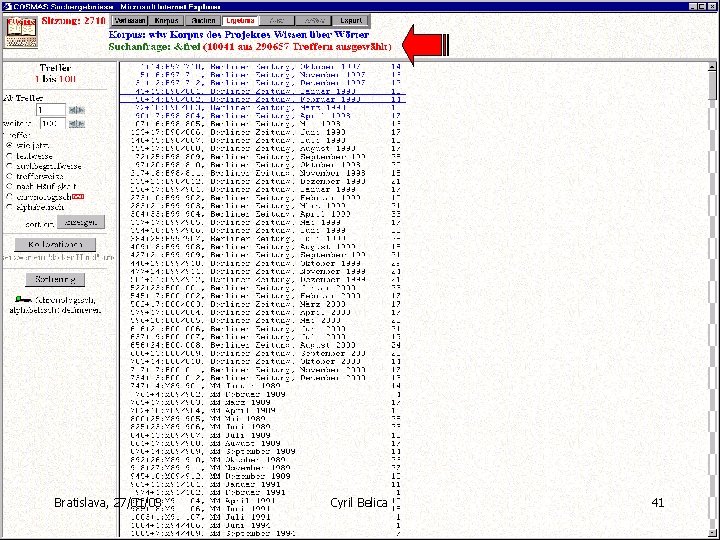This screenshot has height=540, width=720.
Task: Select row 'MM Juli 1989'
Action: [265, 435]
